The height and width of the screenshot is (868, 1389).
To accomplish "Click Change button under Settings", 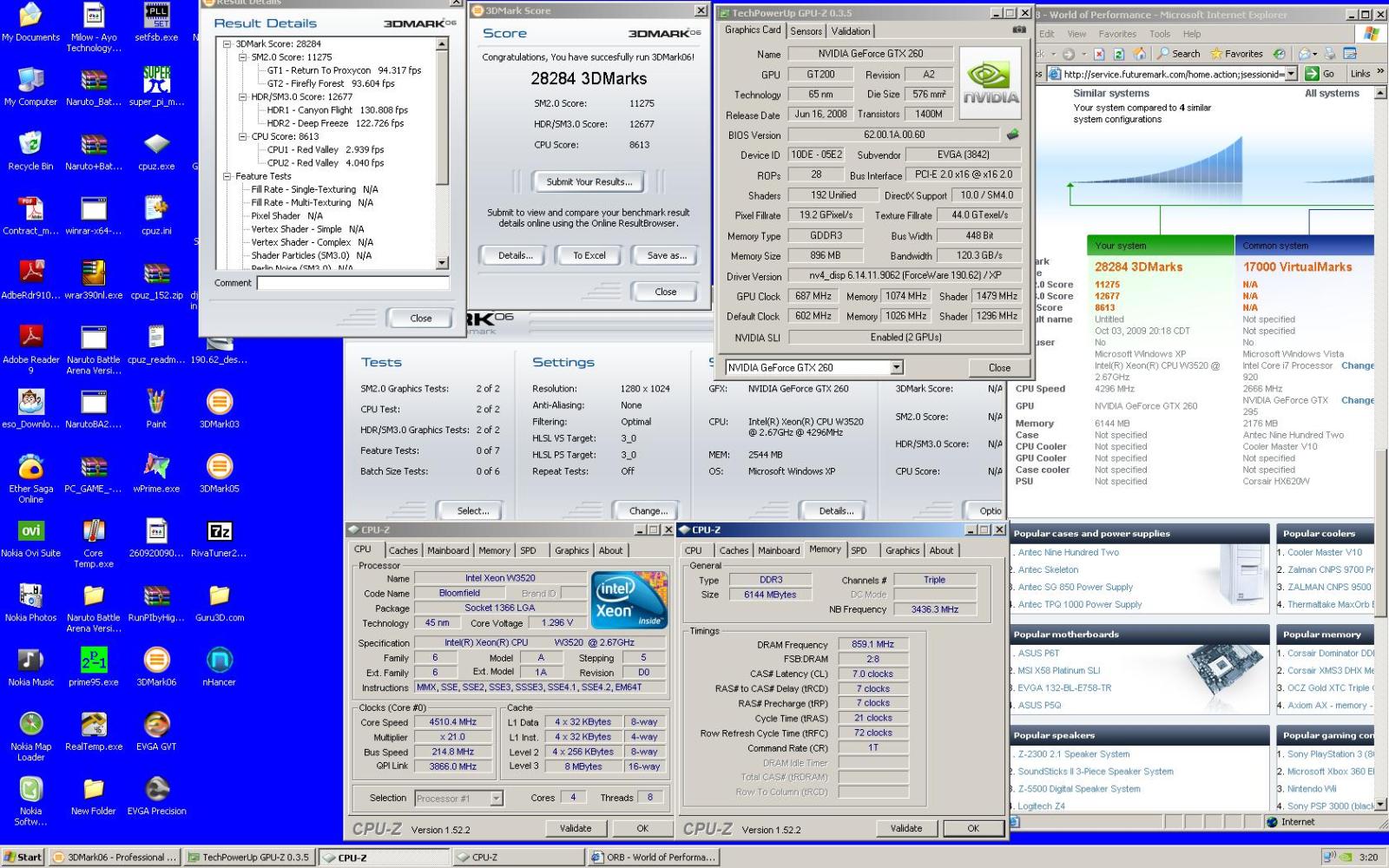I will pos(648,510).
